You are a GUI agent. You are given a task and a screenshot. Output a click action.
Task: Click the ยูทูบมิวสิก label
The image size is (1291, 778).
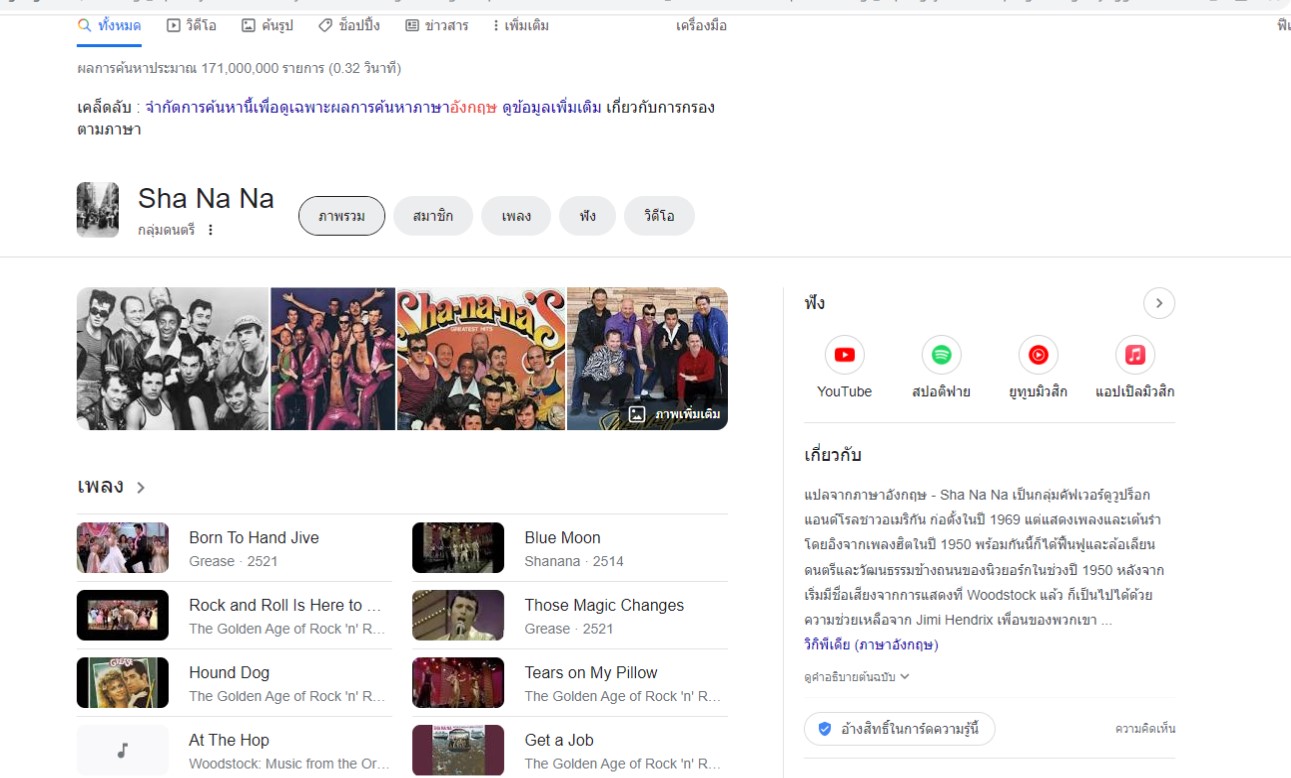[1038, 392]
